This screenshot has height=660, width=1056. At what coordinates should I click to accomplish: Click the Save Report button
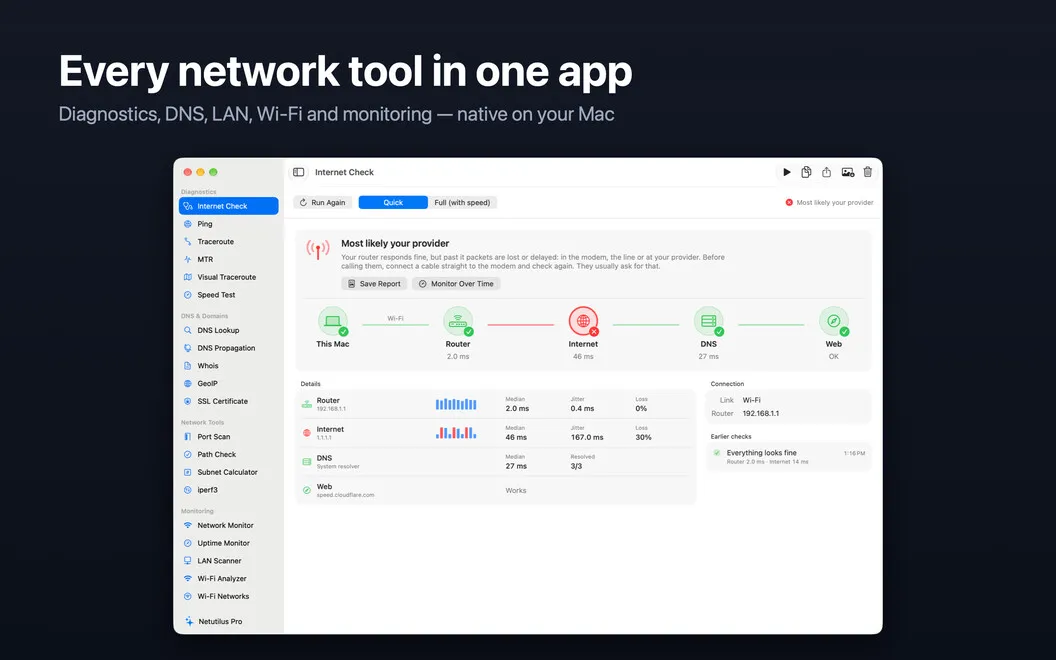tap(374, 284)
